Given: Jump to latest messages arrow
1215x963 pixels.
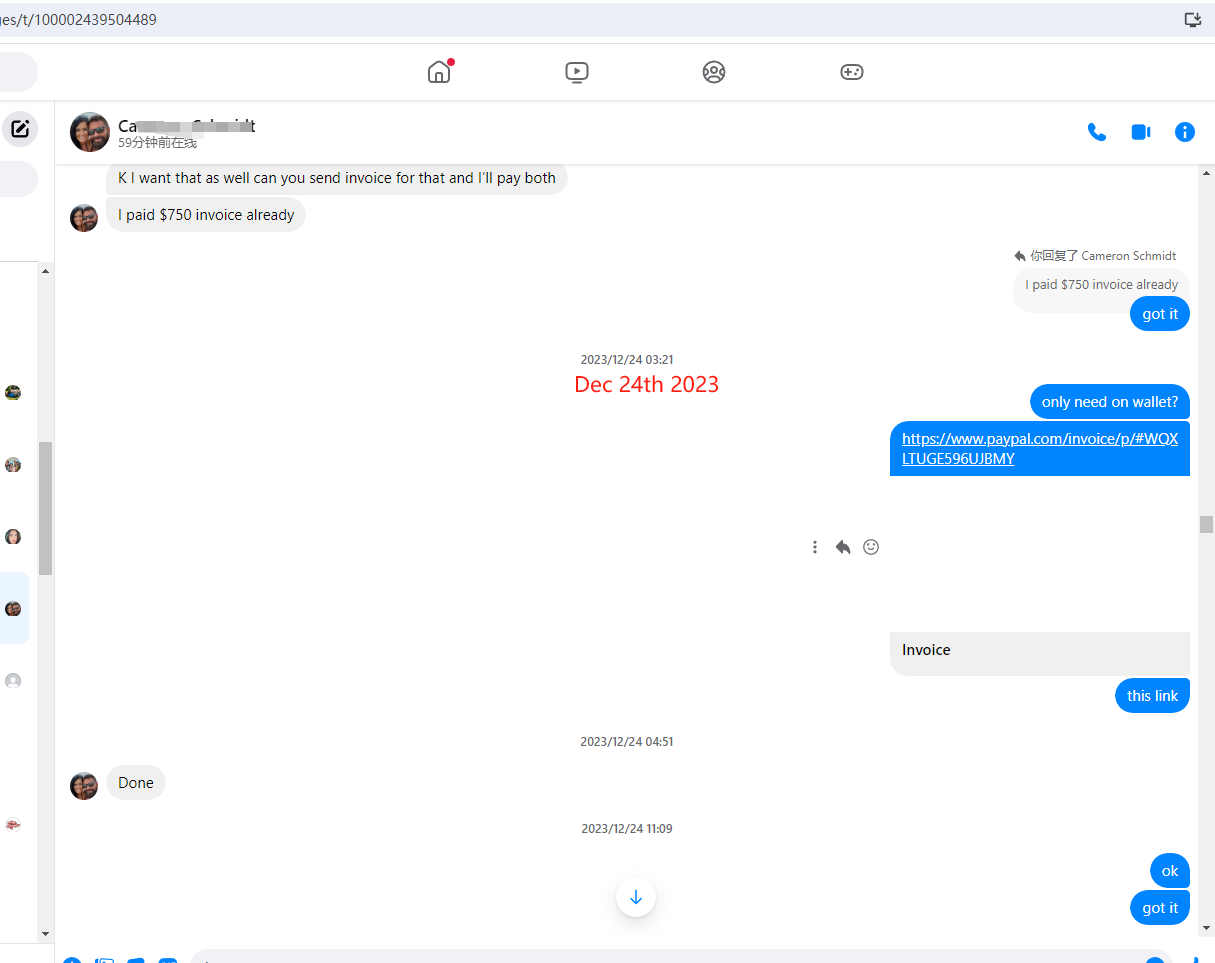Looking at the screenshot, I should click(x=636, y=897).
